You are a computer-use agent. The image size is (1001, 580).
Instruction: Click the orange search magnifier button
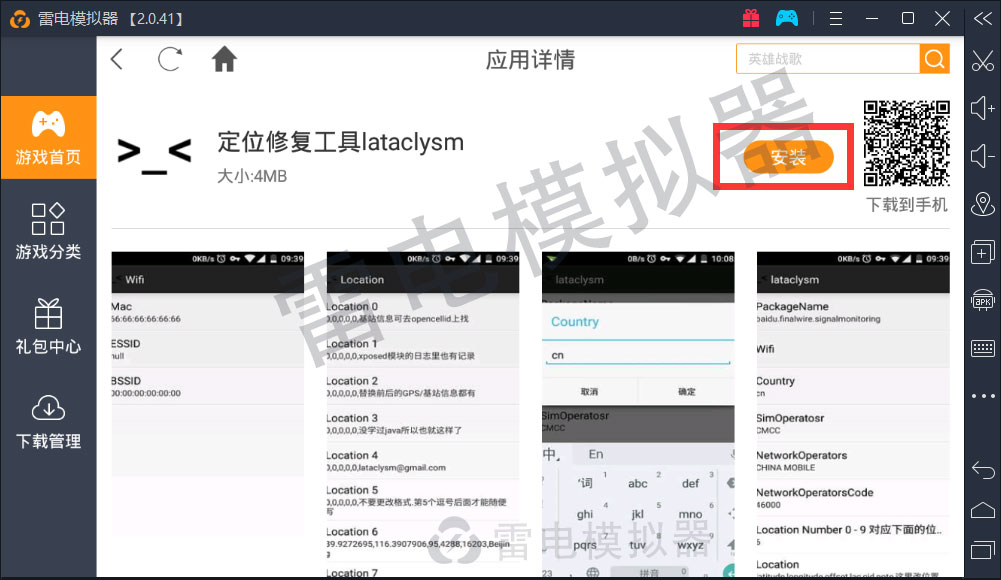(934, 59)
